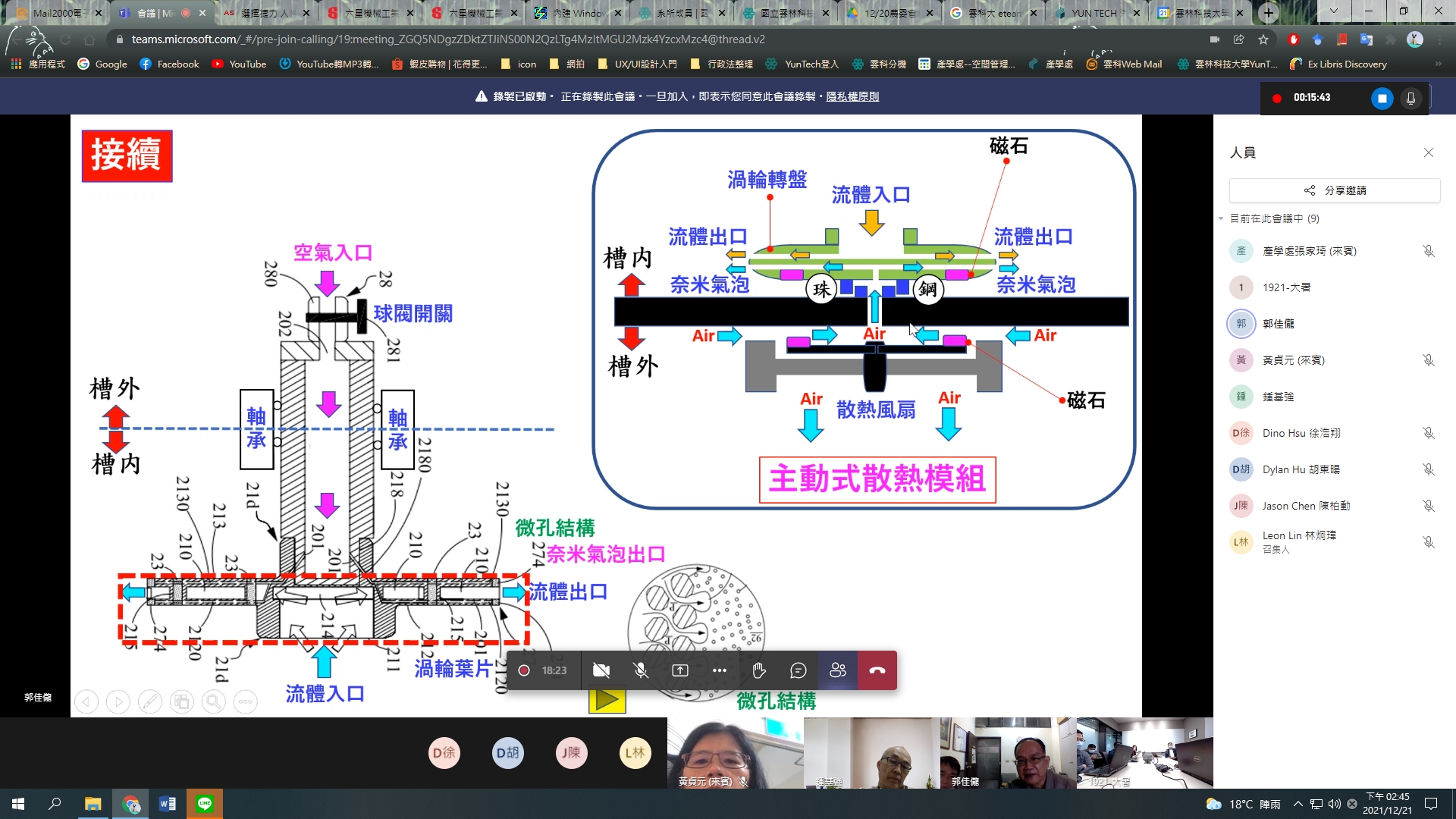Unmute microphone in meeting toolbar

click(641, 670)
